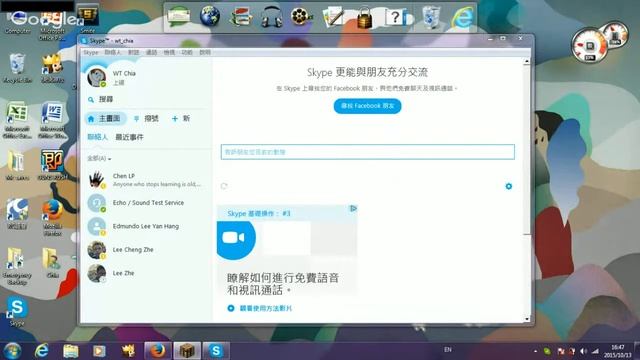640x360 pixels.
Task: Open the film reel icon in top dock
Action: (302, 17)
